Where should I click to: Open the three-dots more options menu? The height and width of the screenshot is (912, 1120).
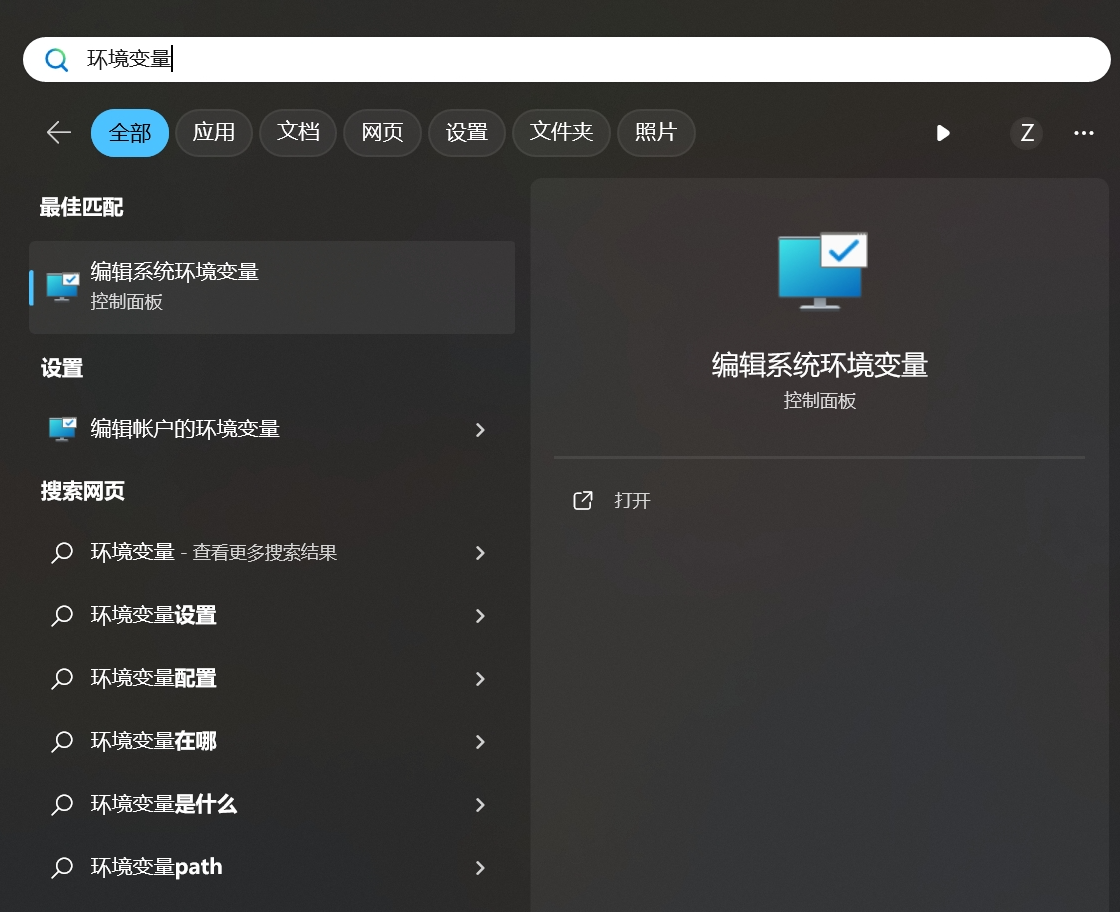pyautogui.click(x=1084, y=133)
